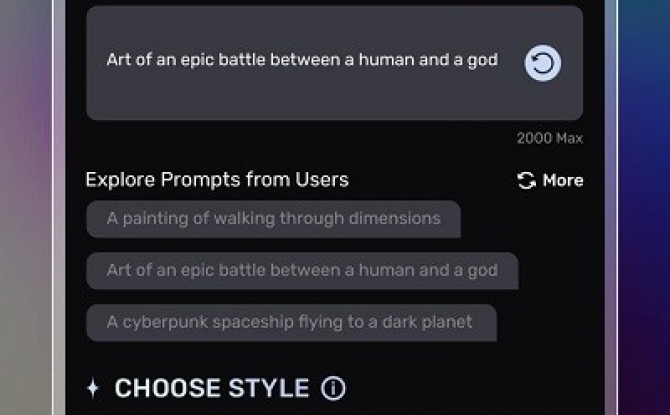This screenshot has height=415, width=670.
Task: Place cursor at end of word 'god' in prompt
Action: pos(498,60)
